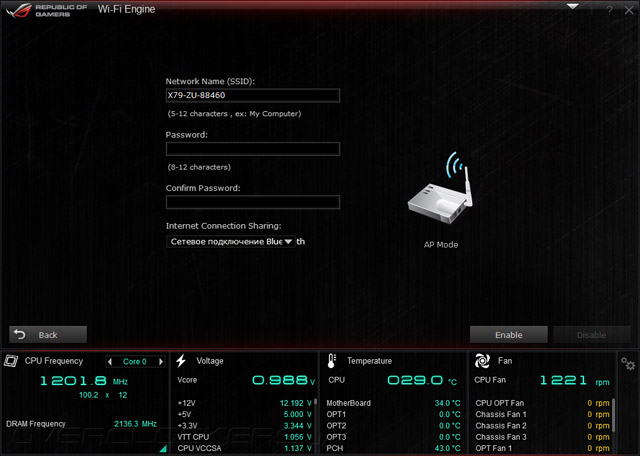Open the help question mark icon
This screenshot has width=640, height=456.
coord(609,11)
